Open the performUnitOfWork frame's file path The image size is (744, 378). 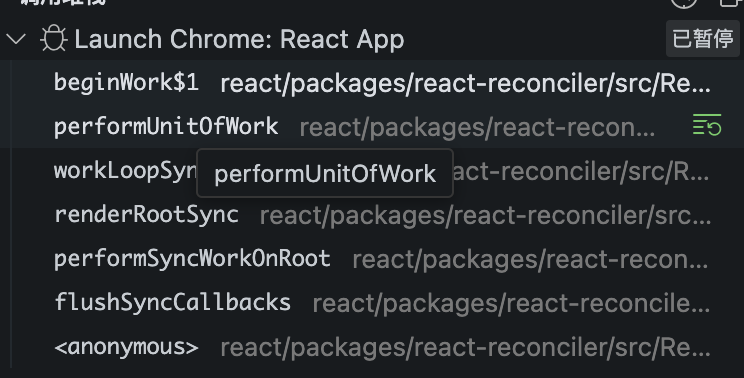477,128
